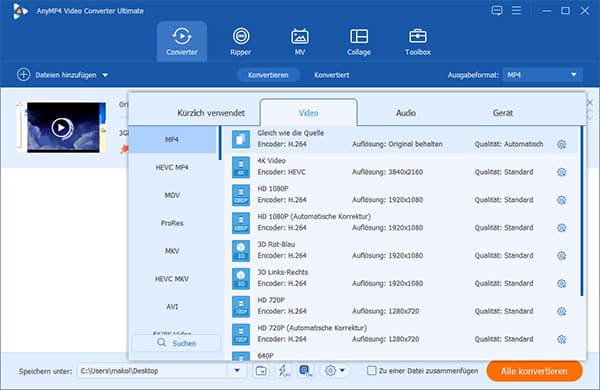600x390 pixels.
Task: Open settings gear for HD 720P preset
Action: point(561,311)
